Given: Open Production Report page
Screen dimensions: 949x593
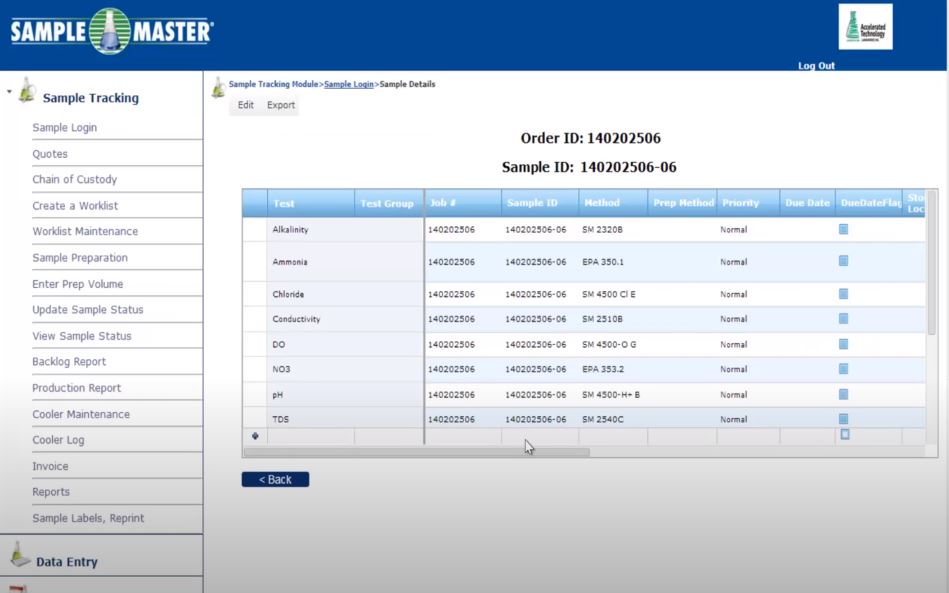Looking at the screenshot, I should [x=76, y=388].
